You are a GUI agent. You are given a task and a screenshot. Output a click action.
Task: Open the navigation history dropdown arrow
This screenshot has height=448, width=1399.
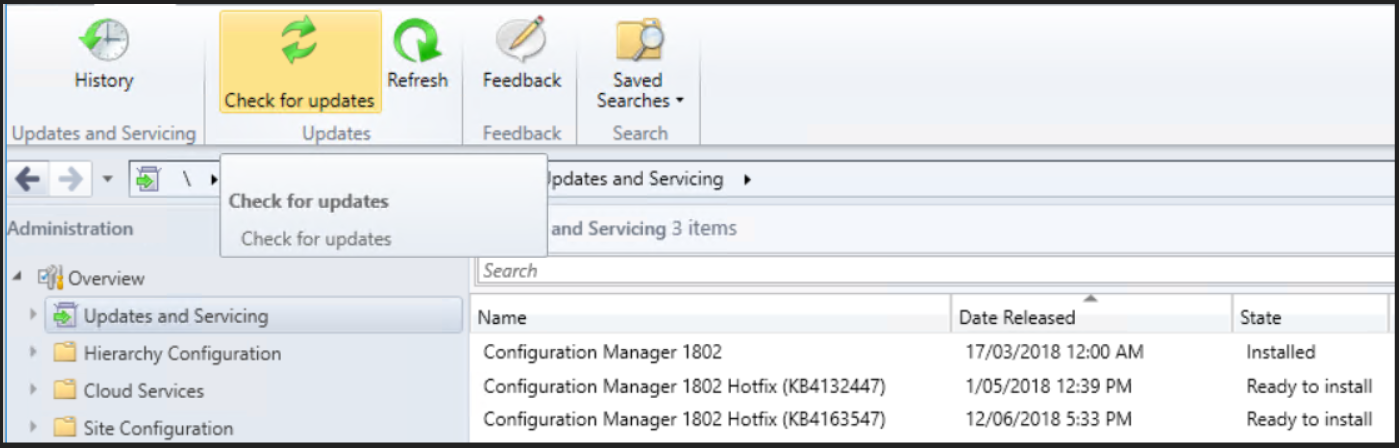tap(109, 180)
